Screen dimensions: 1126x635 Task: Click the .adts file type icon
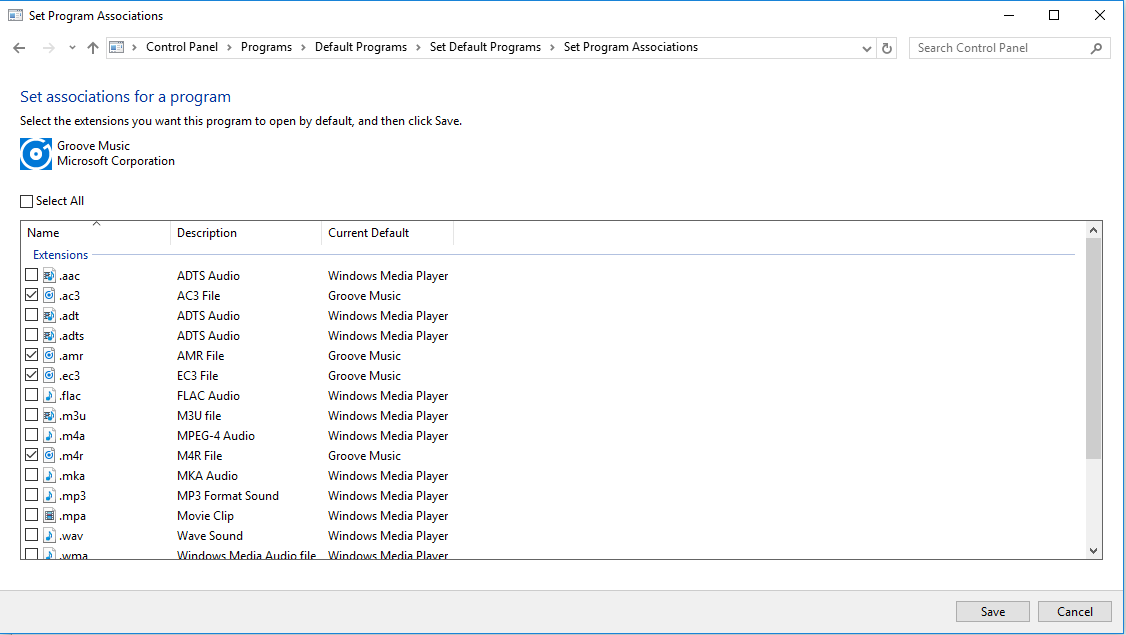click(49, 335)
